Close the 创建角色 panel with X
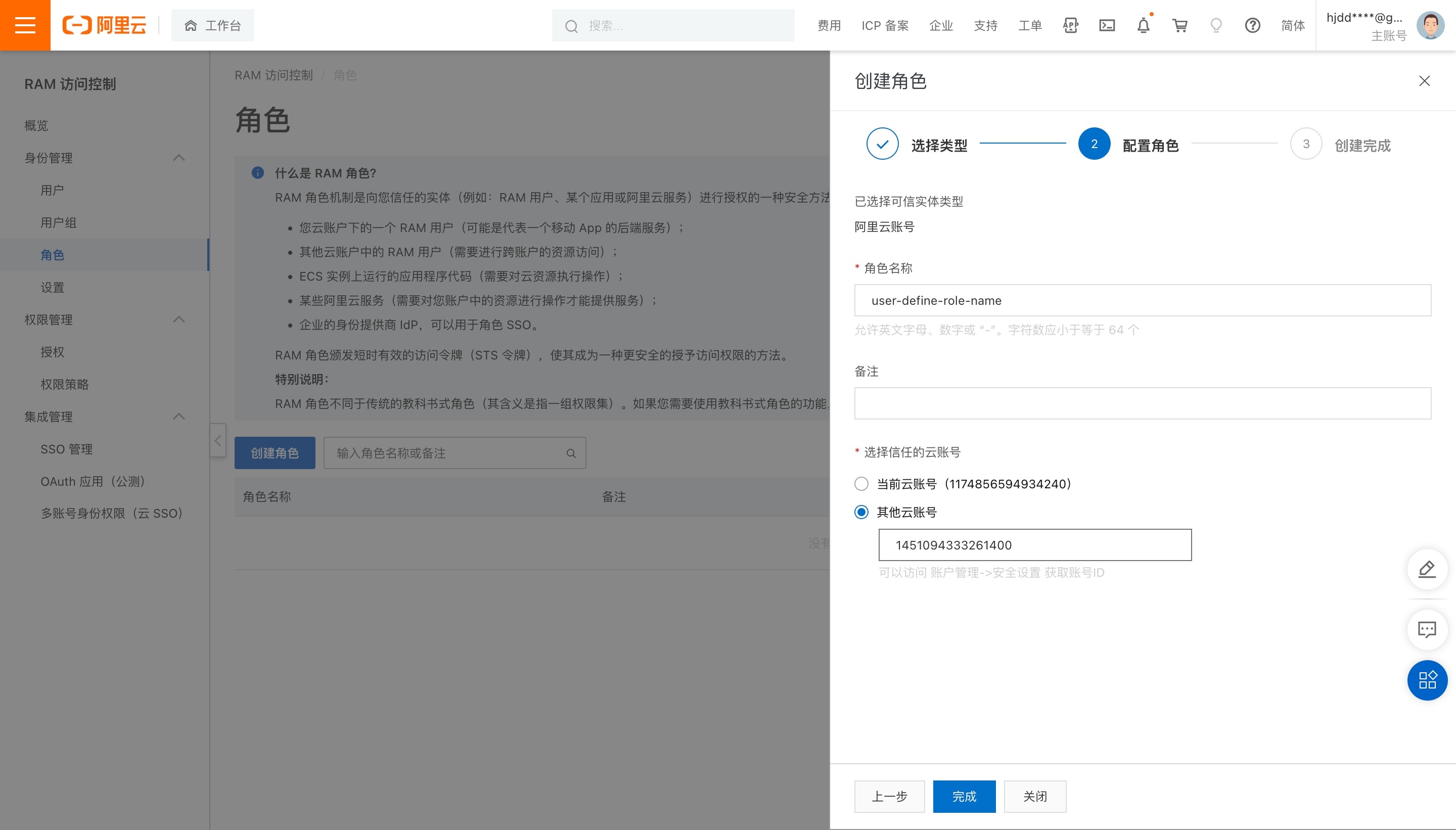 pos(1424,81)
